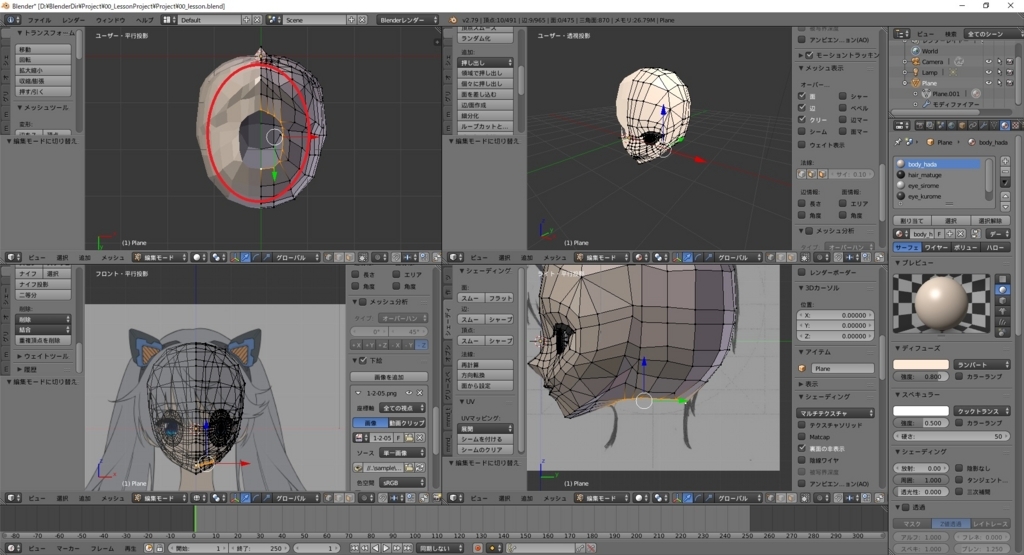Open the Blenderレンダー engine dropdown

tap(406, 19)
